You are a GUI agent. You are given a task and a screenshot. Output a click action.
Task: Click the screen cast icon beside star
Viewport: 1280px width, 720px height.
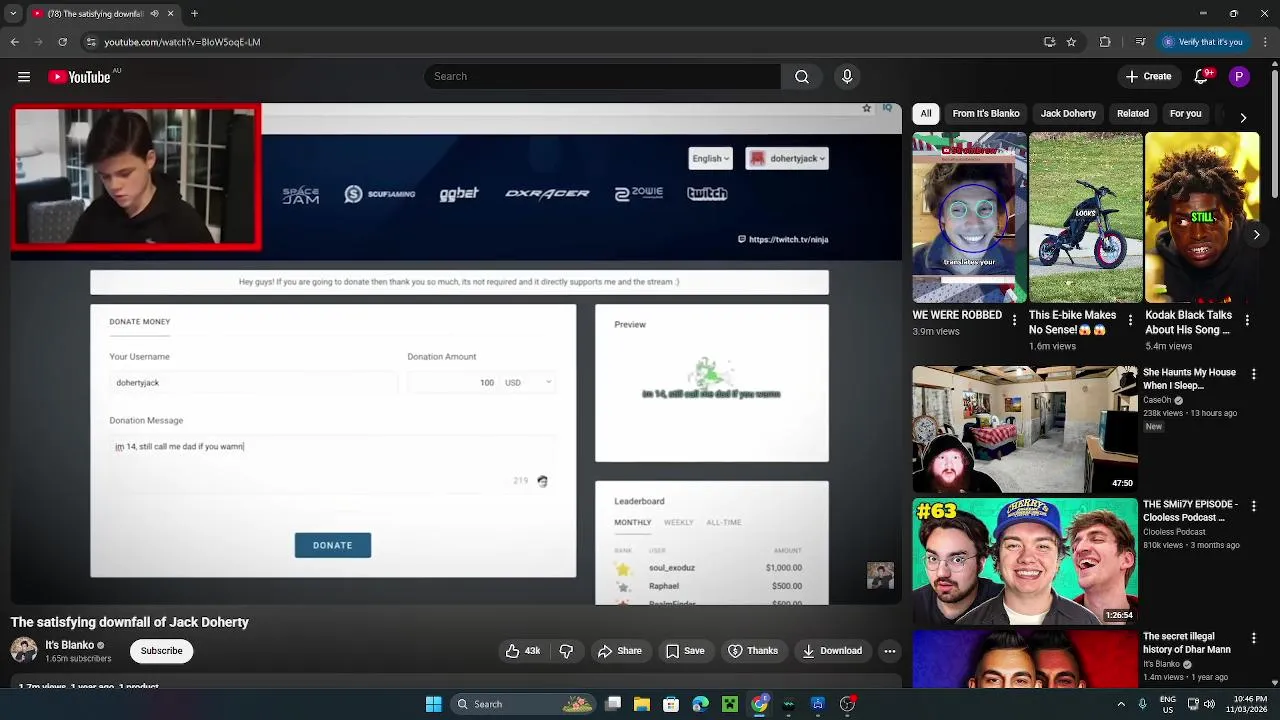coord(1049,42)
